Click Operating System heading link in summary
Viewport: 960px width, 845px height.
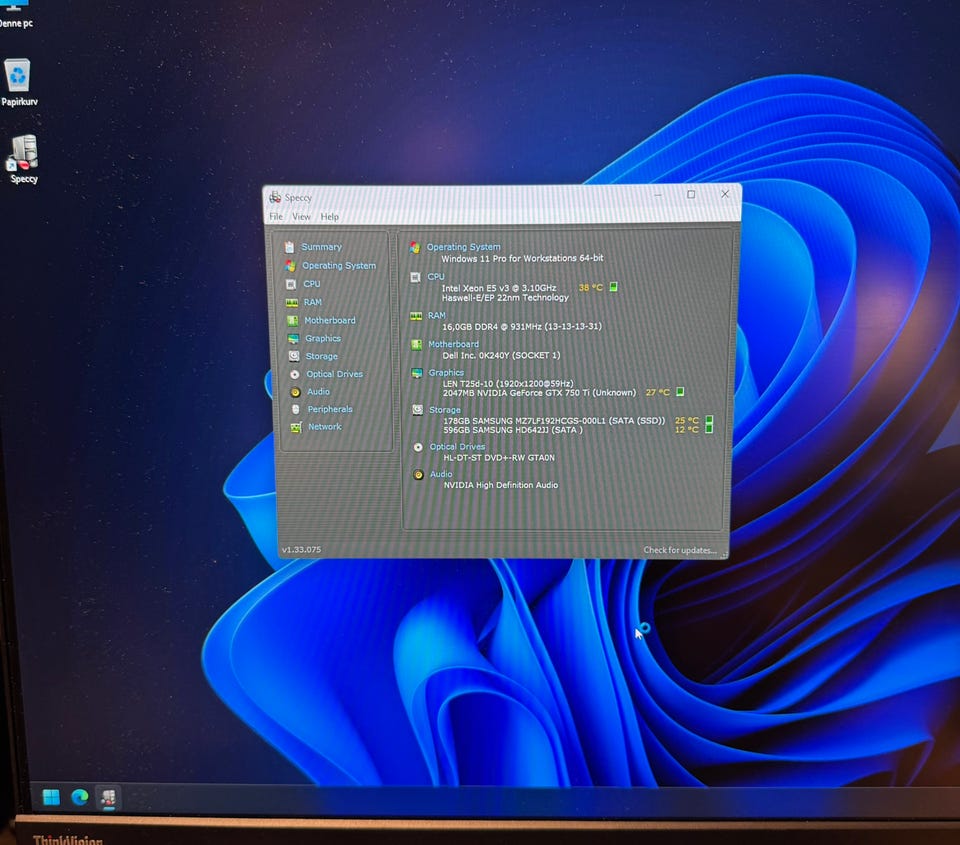coord(463,247)
